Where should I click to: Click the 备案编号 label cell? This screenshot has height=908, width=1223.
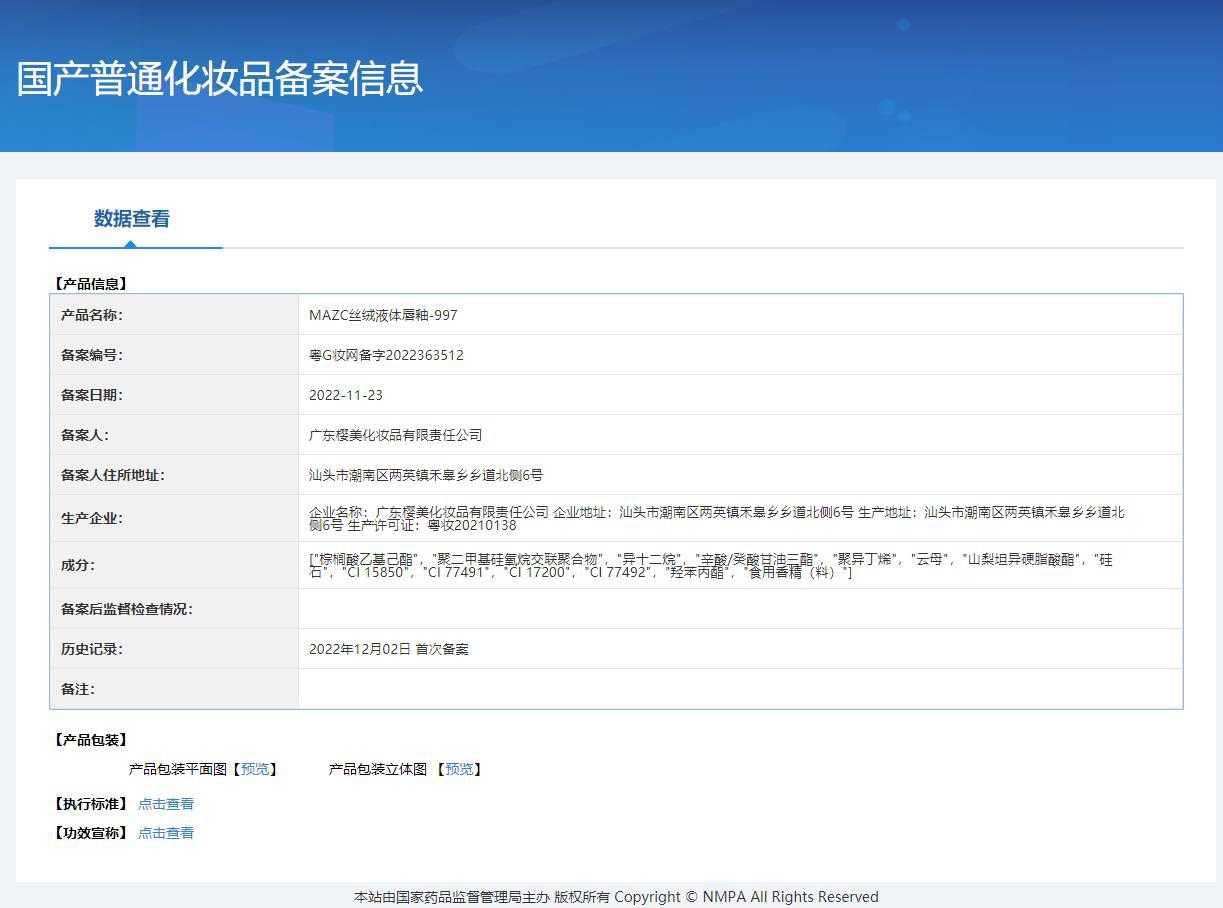(x=174, y=355)
